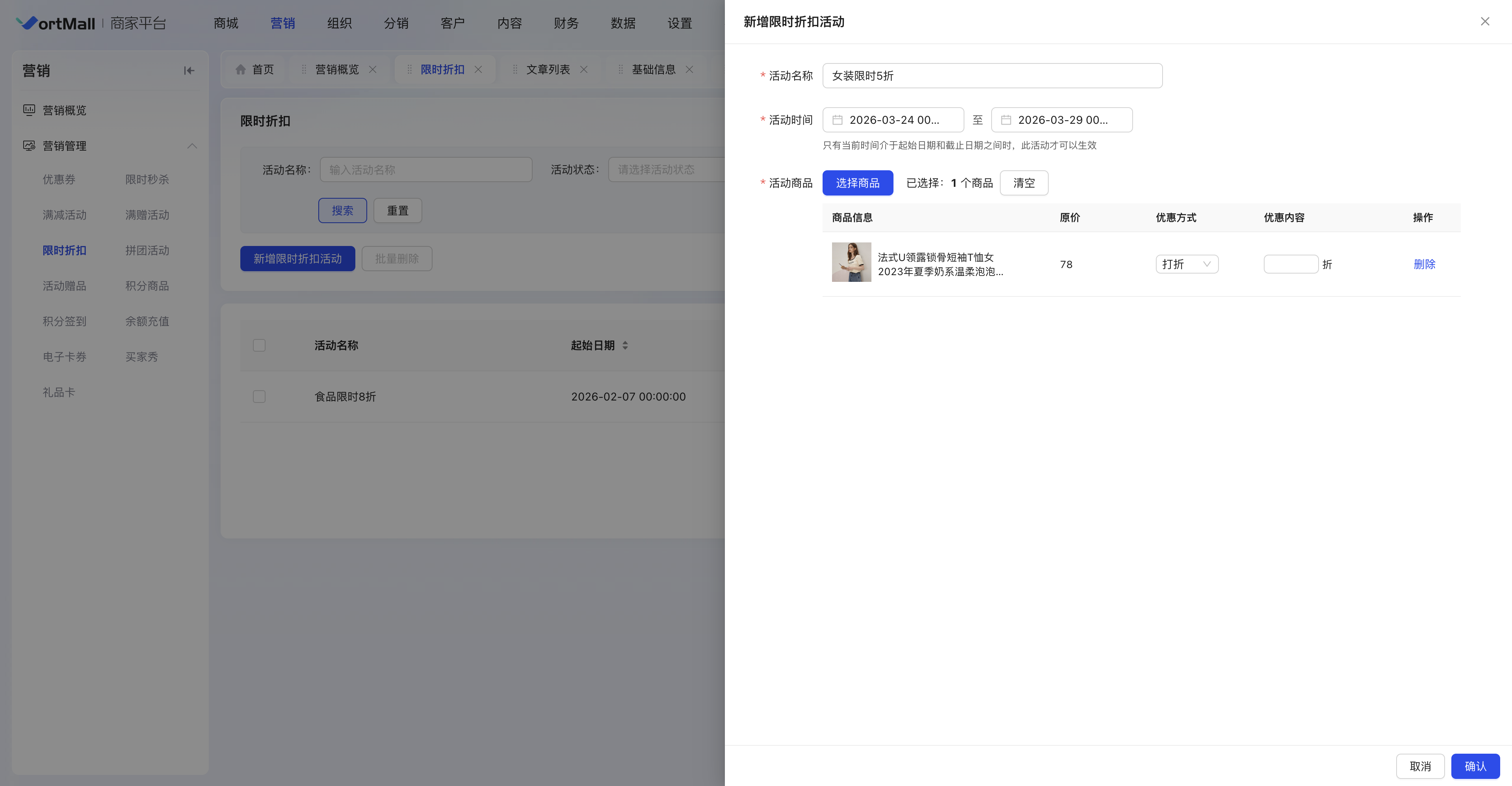Viewport: 1512px width, 786px height.
Task: Sort by 起始日期 column arrows
Action: tap(625, 345)
